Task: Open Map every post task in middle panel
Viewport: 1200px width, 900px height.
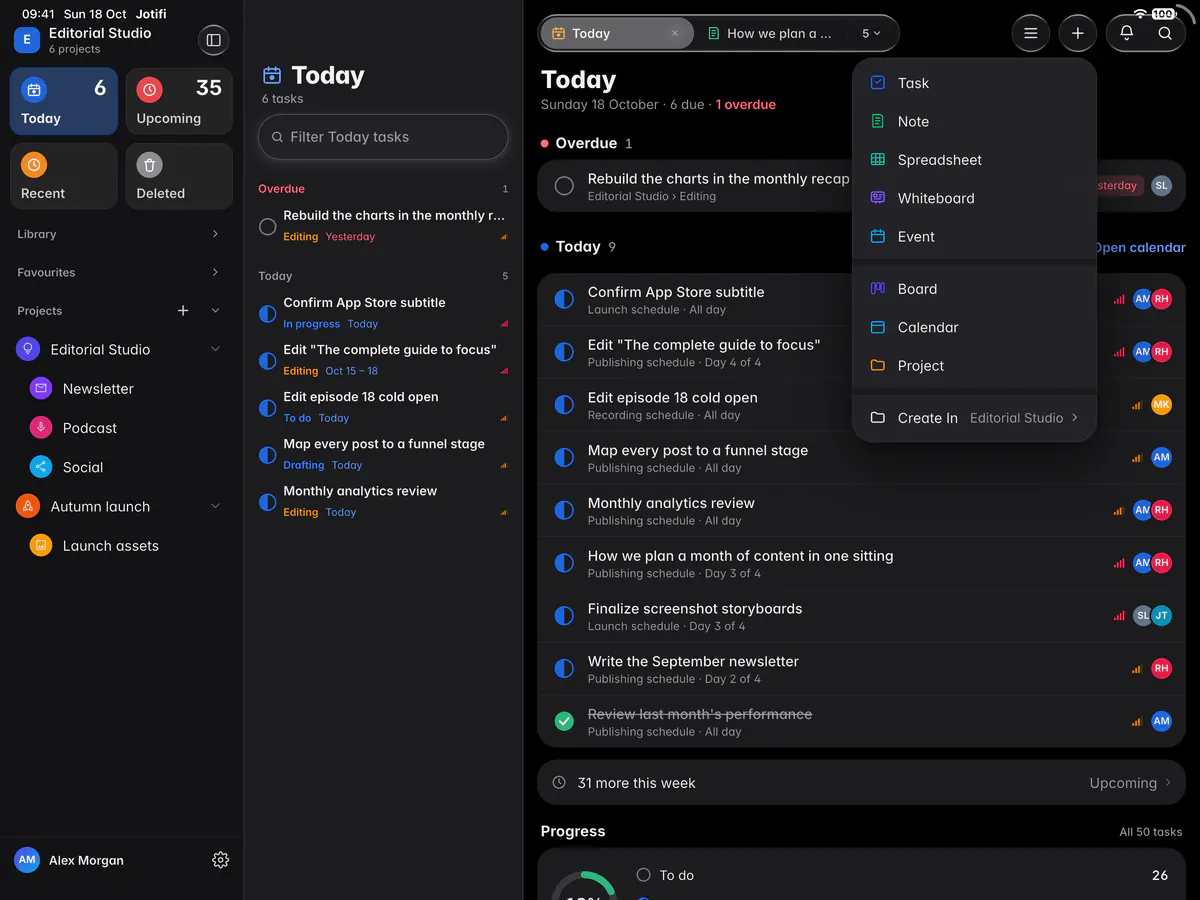Action: 383,454
